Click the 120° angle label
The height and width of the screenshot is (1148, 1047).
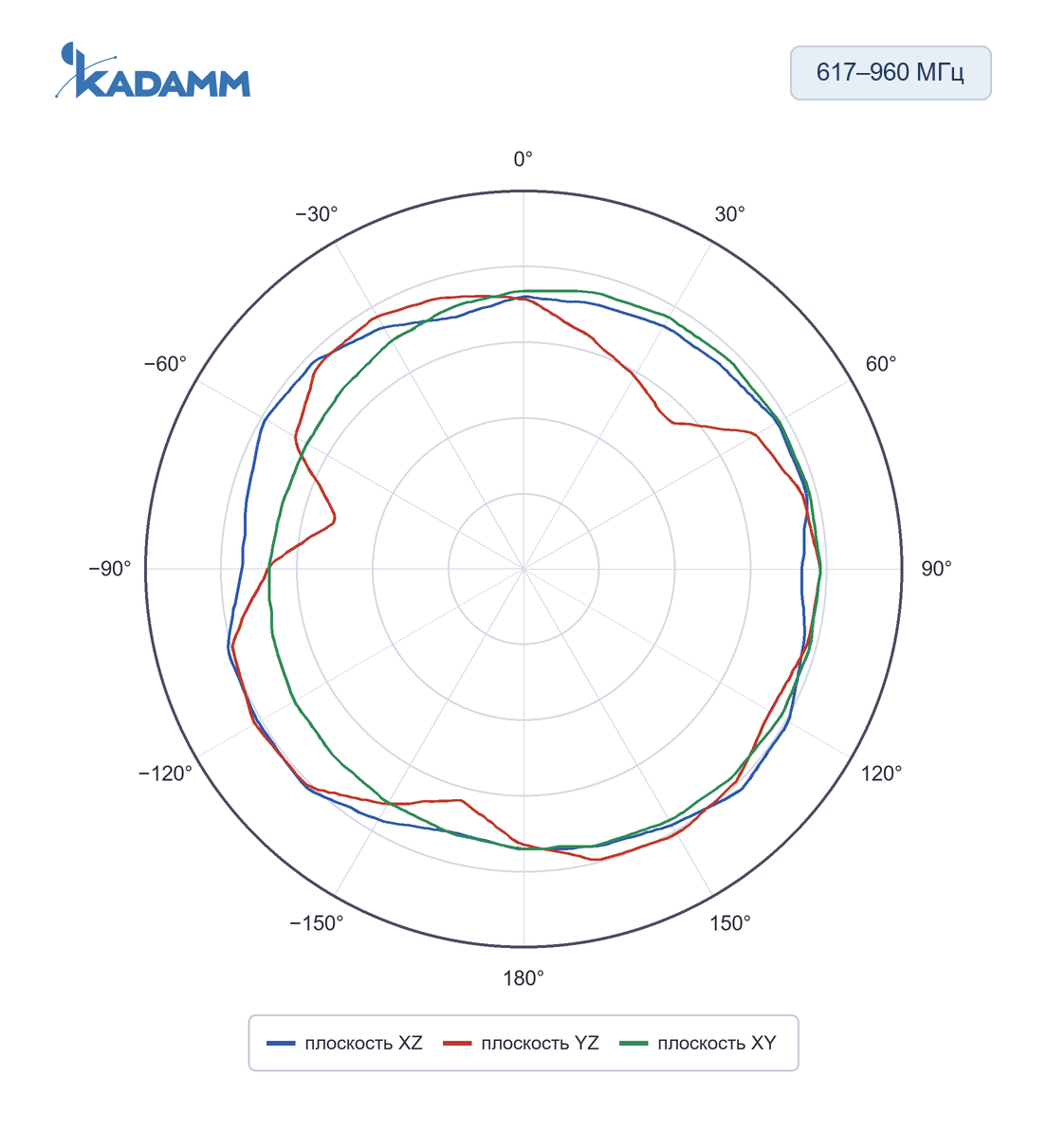pos(882,774)
